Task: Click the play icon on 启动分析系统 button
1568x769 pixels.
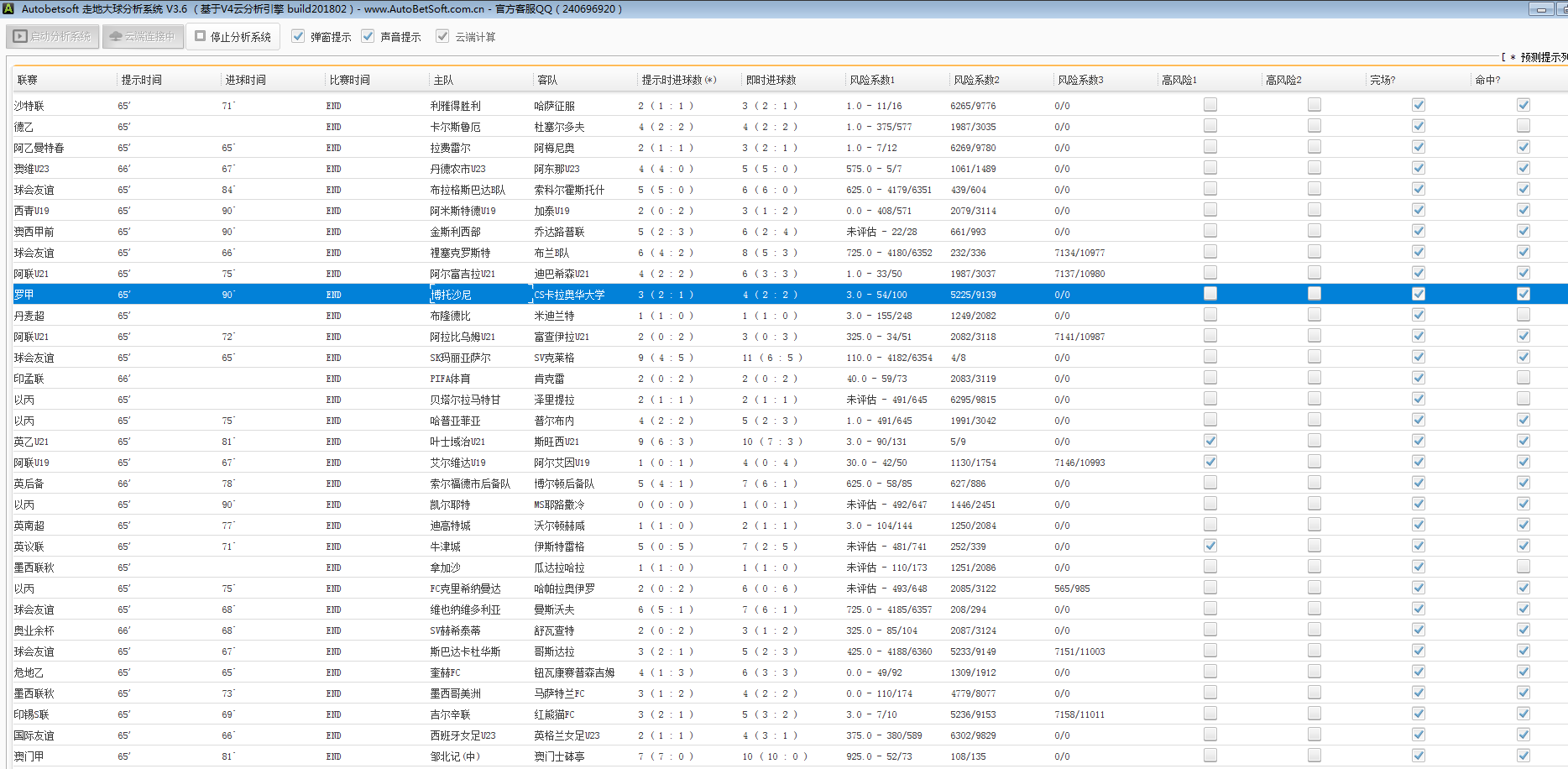Action: 20,37
